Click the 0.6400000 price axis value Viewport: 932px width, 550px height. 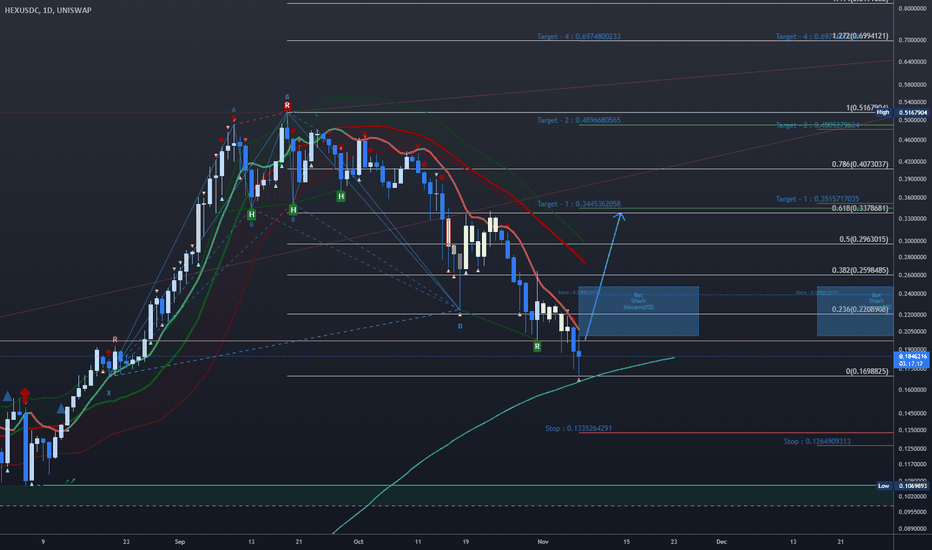tap(912, 61)
